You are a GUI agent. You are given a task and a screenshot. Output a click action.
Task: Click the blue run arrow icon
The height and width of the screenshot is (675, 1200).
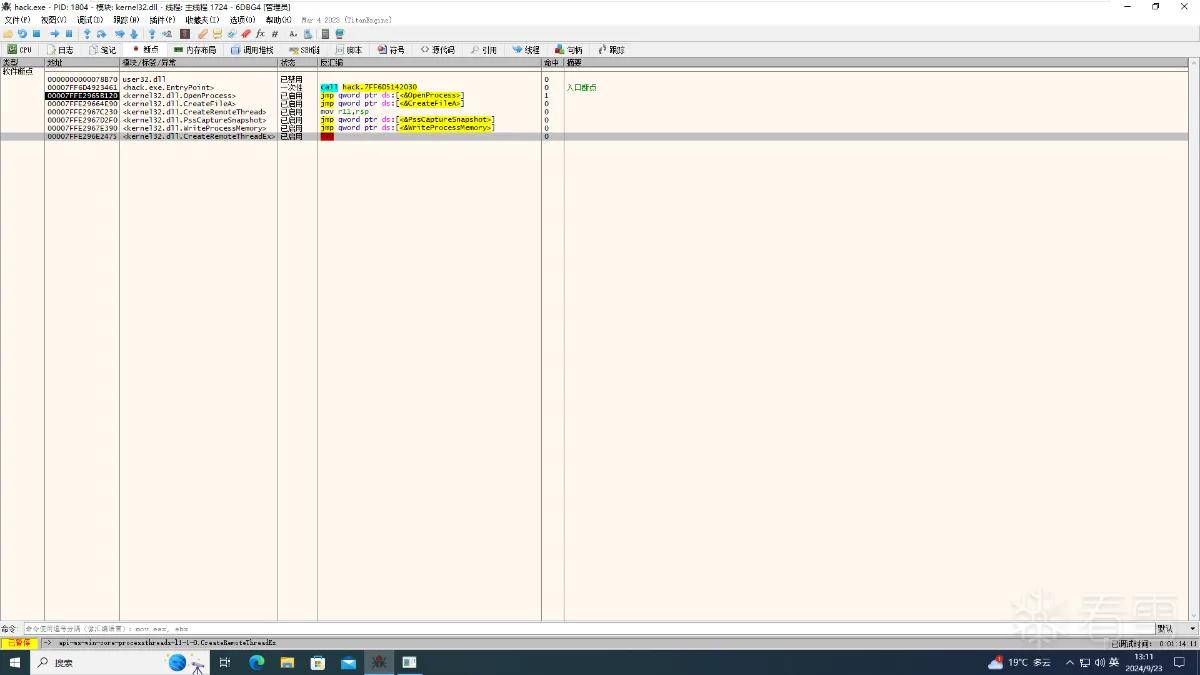click(x=55, y=33)
